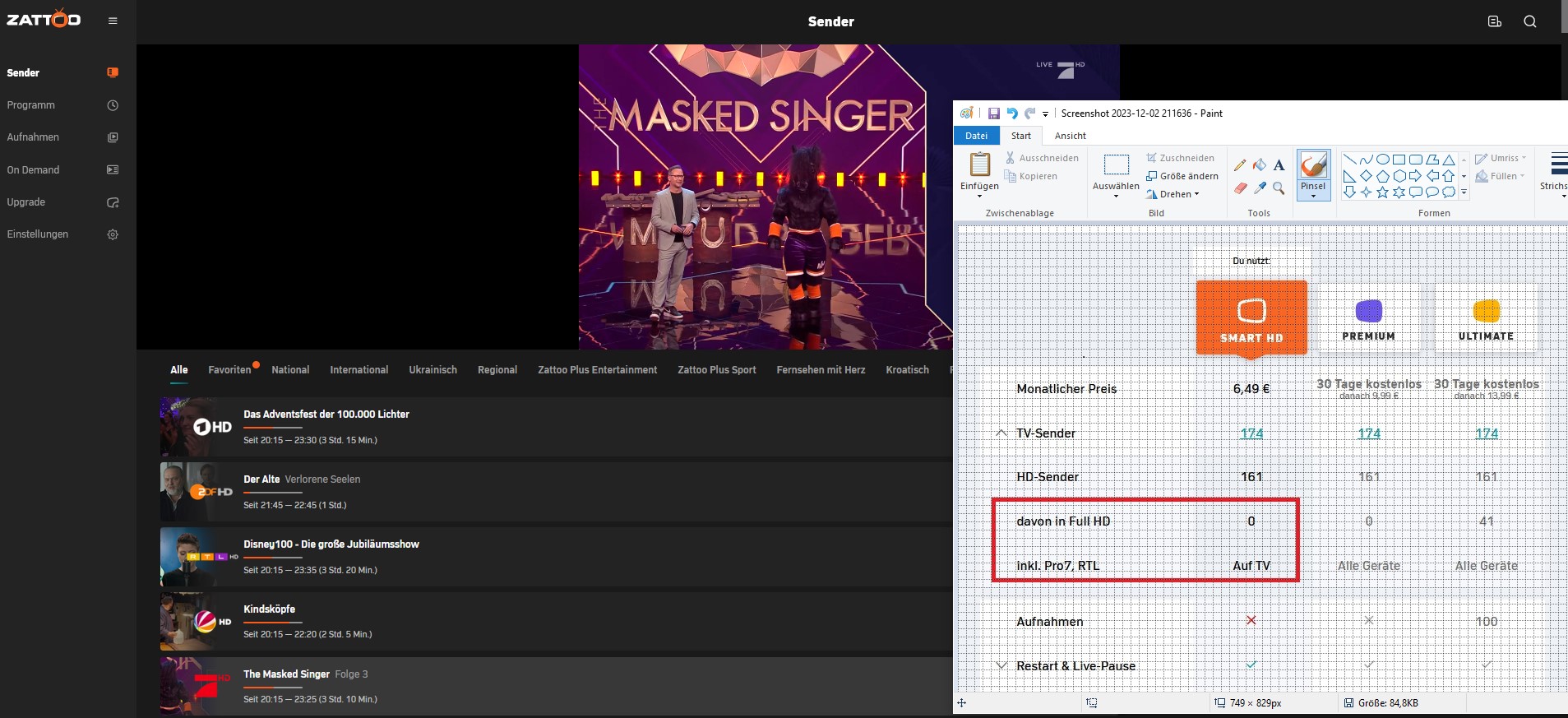The width and height of the screenshot is (1568, 718).
Task: Click progress bar under Disney100 show
Action: tap(273, 558)
